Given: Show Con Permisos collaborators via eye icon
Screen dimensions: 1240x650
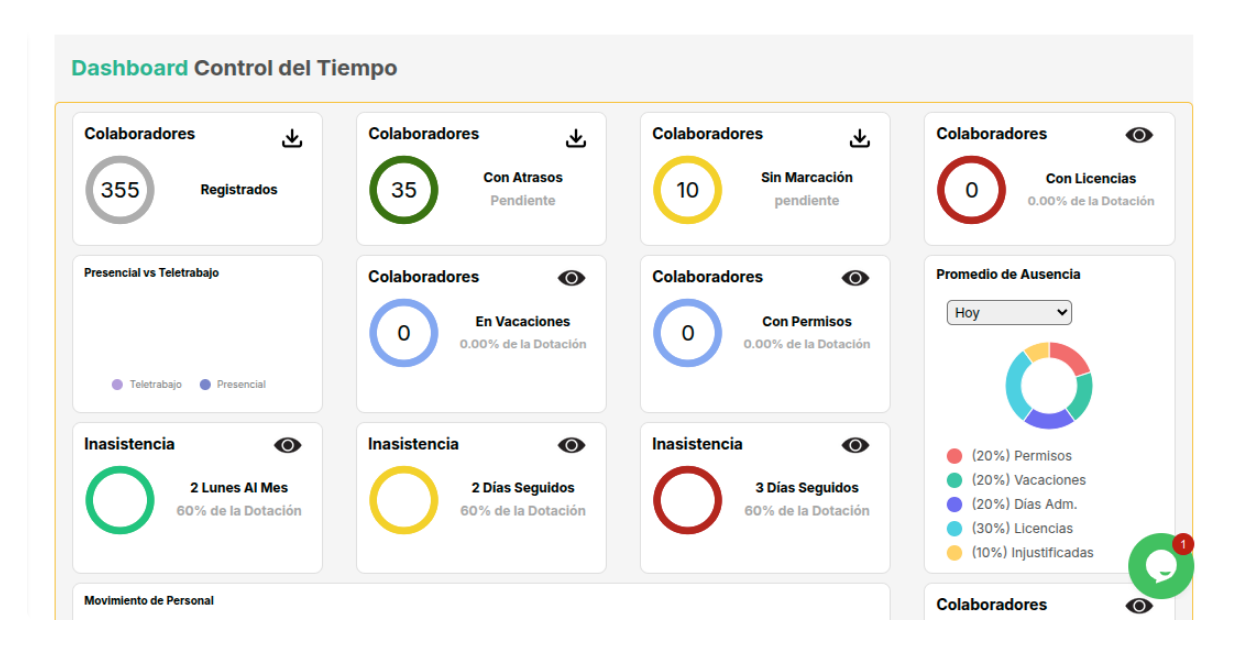Looking at the screenshot, I should (855, 278).
